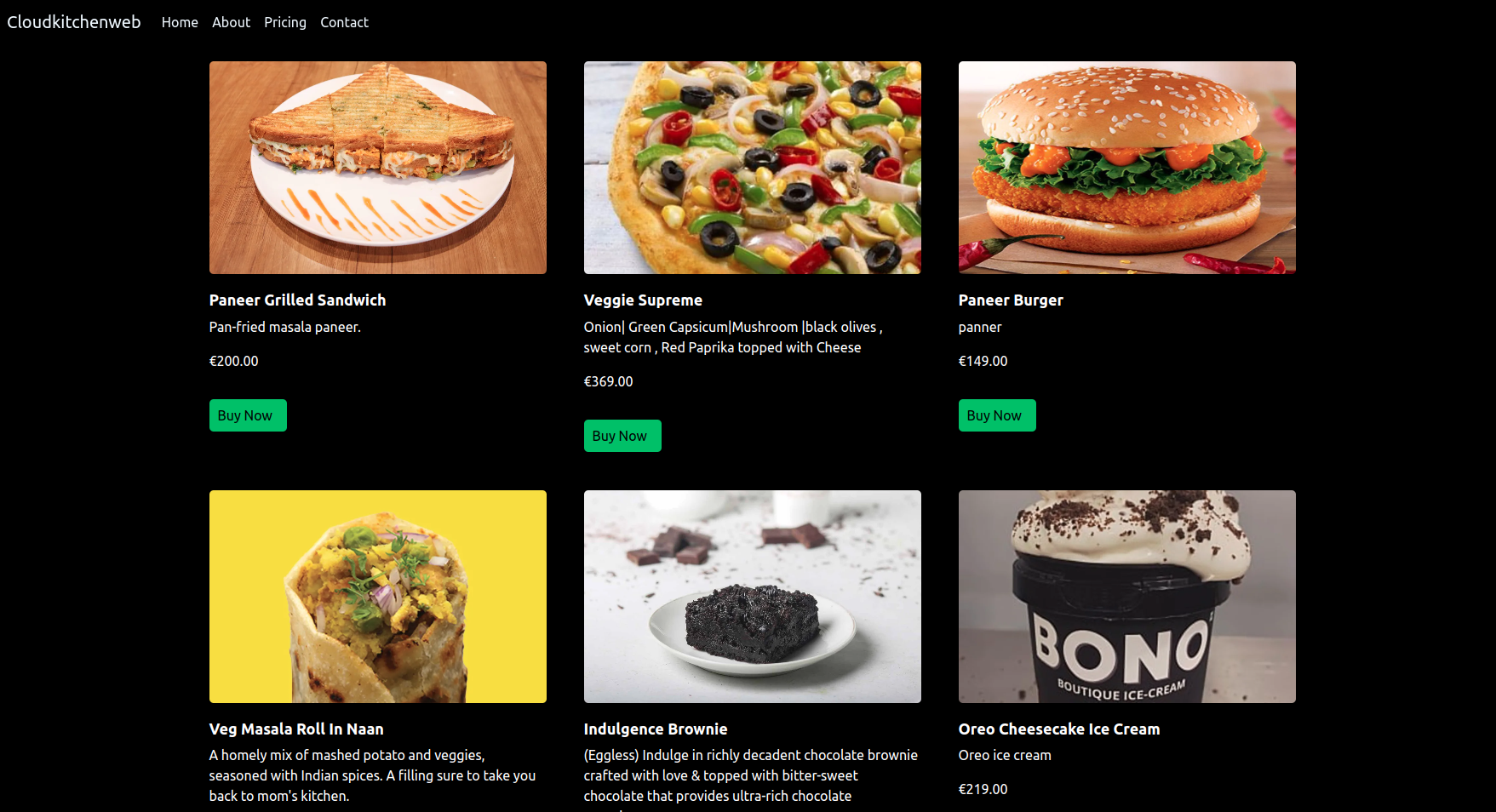Click the Veg Masala Roll In Naan title
The image size is (1496, 812).
[x=296, y=729]
